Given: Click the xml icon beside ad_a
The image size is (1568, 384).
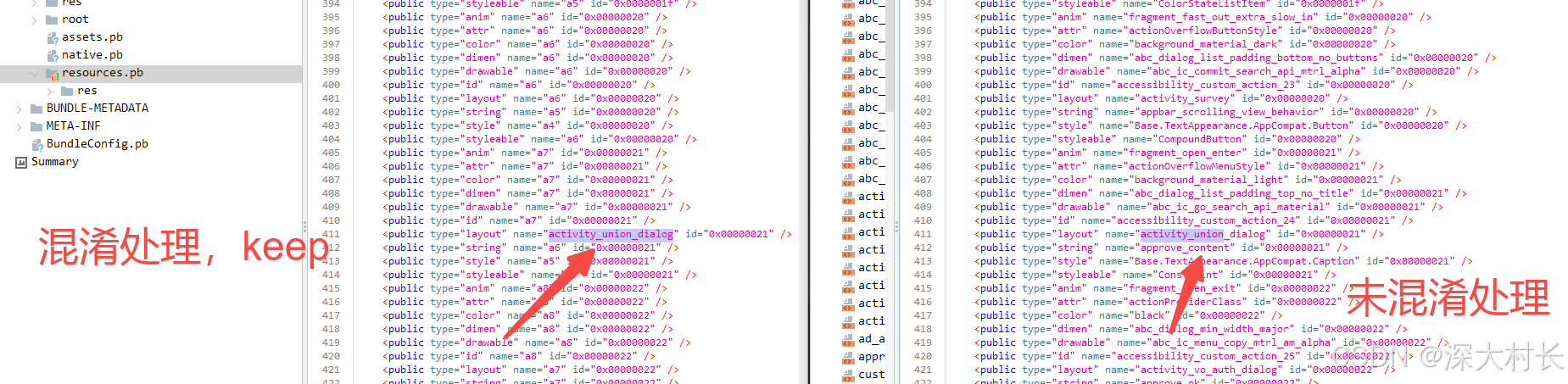Looking at the screenshot, I should (x=848, y=339).
